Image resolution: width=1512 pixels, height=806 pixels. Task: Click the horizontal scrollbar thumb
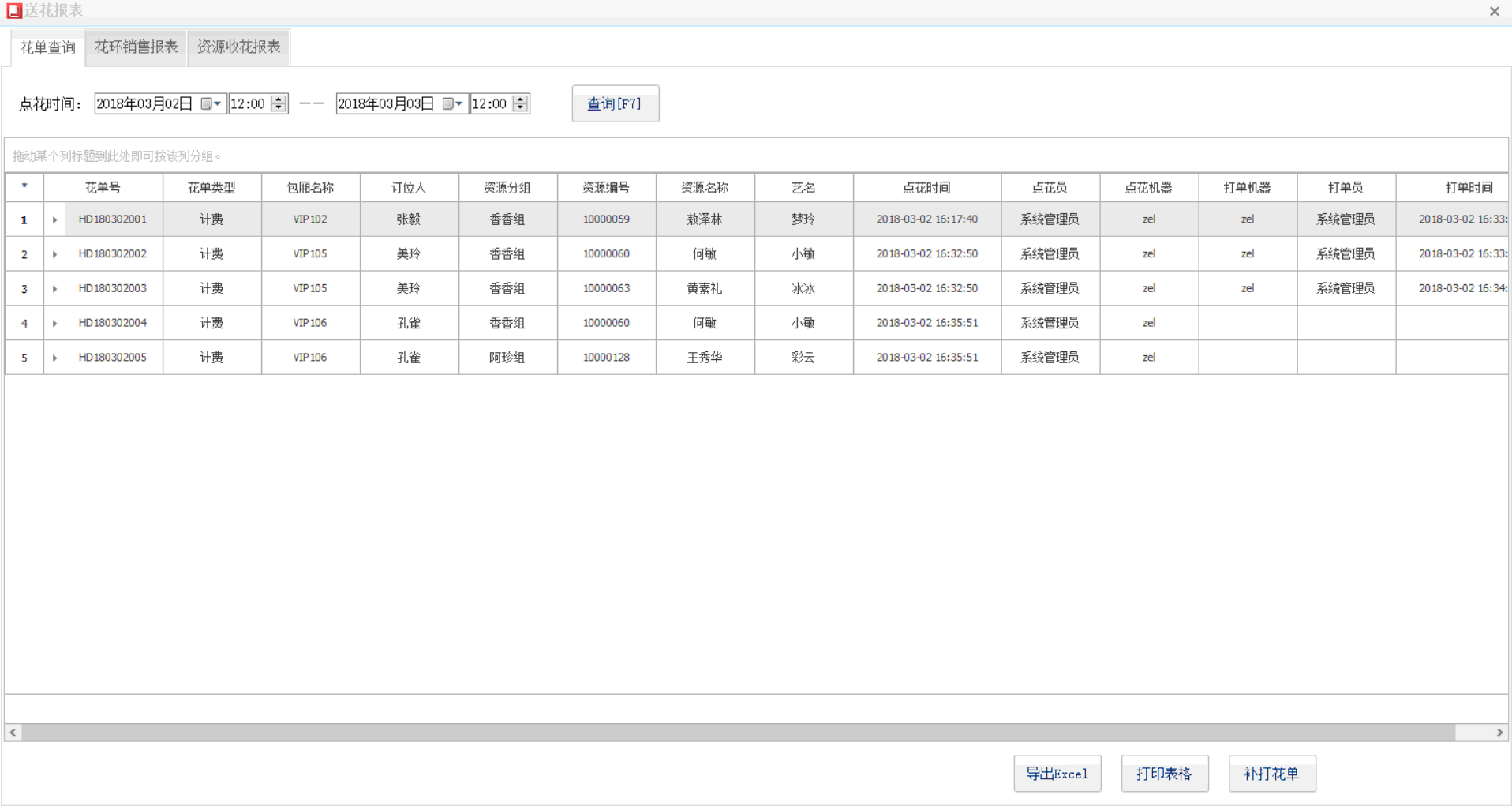click(x=739, y=733)
